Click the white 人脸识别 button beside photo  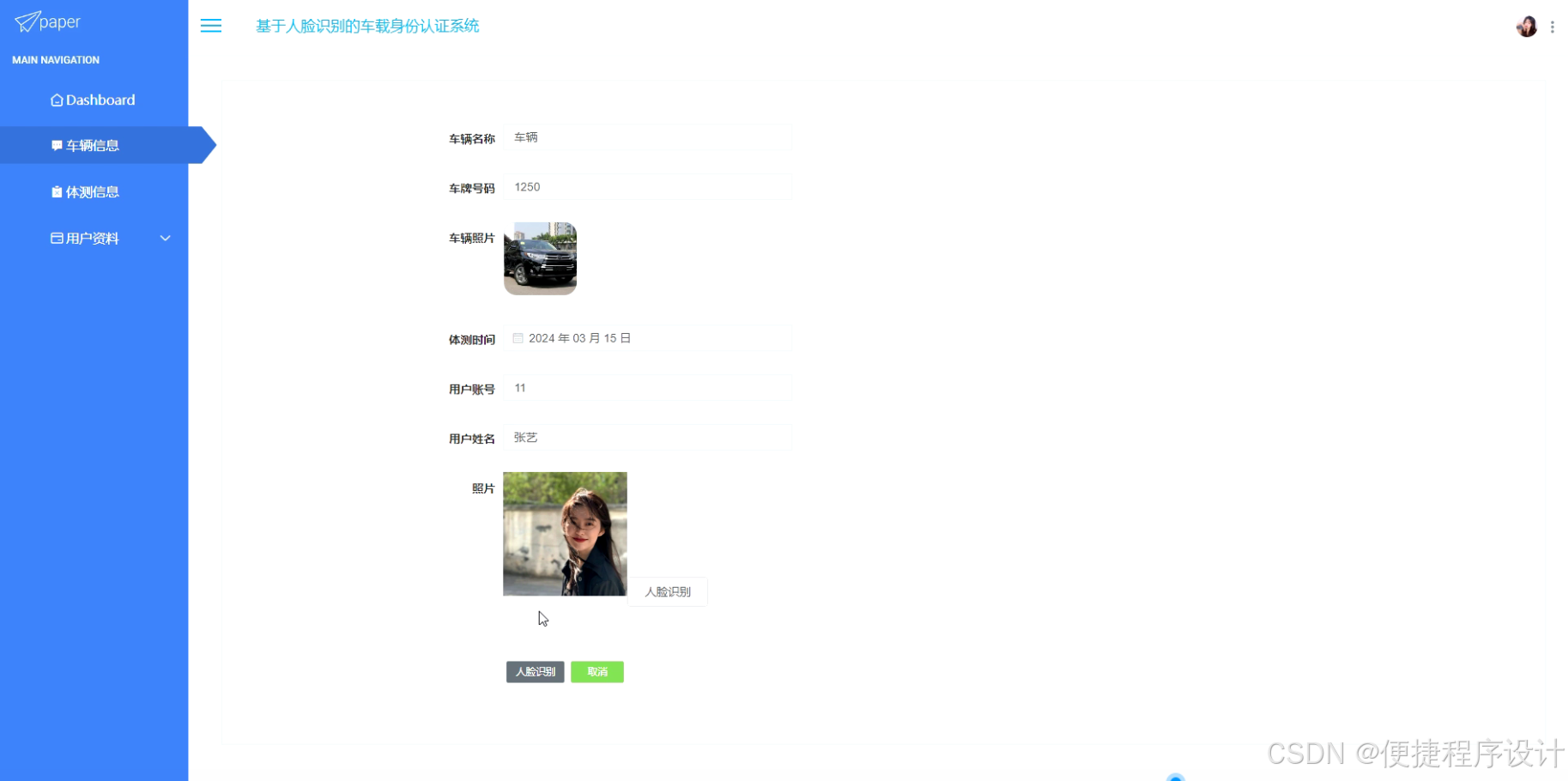668,592
